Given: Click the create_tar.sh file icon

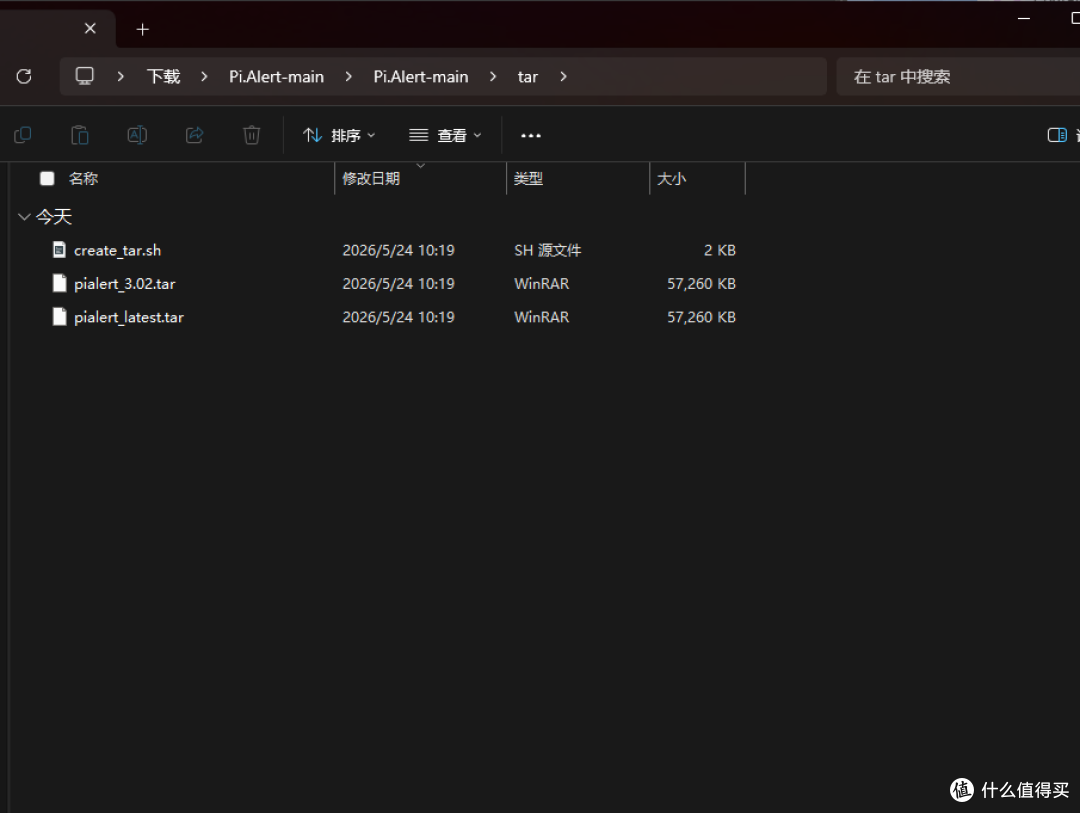Looking at the screenshot, I should click(x=60, y=249).
